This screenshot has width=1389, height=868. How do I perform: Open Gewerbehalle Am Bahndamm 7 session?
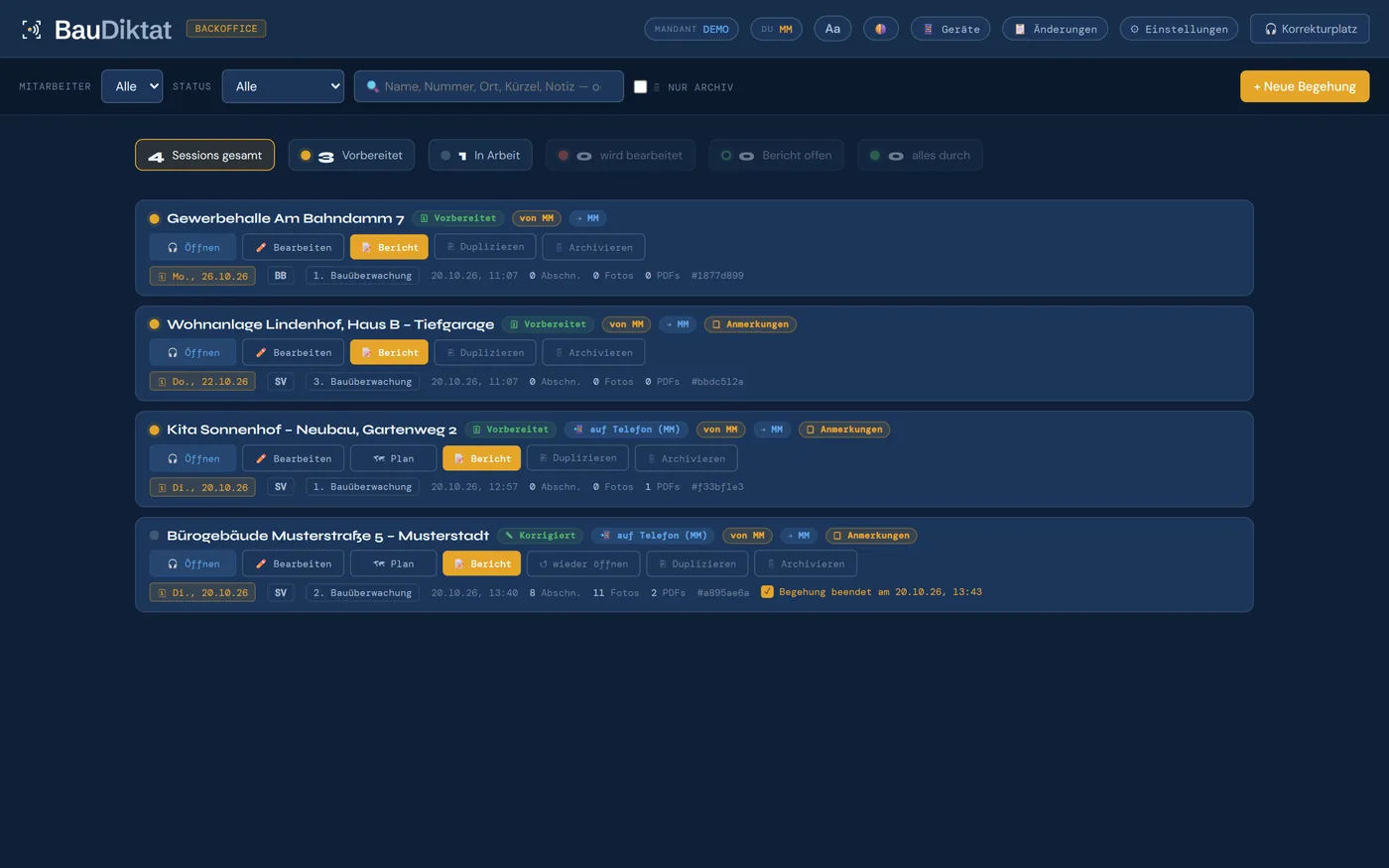192,247
